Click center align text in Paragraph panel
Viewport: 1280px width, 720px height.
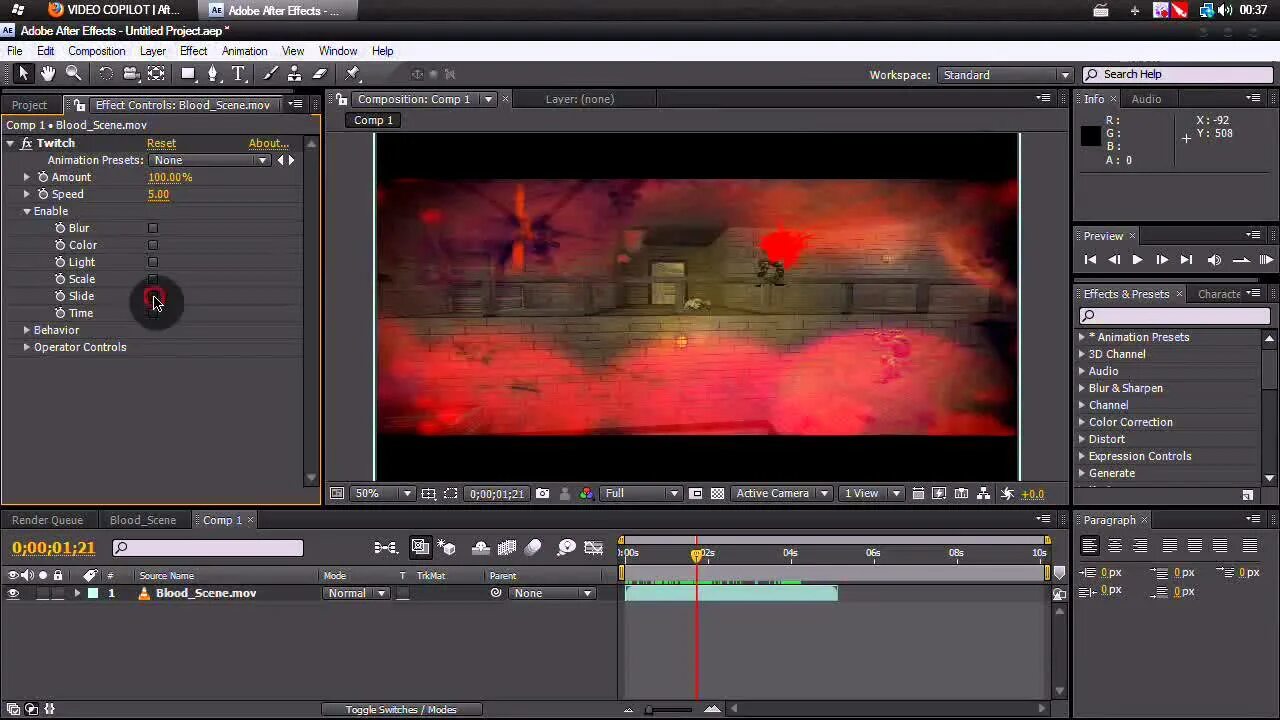(x=1115, y=546)
